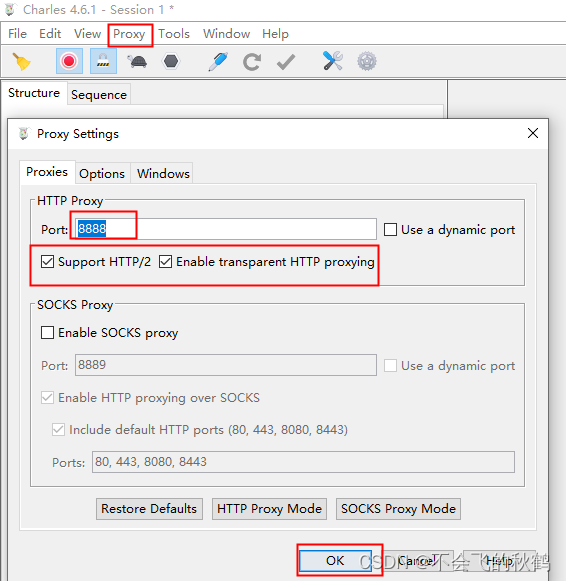The image size is (566, 581).
Task: Open the settings gear icon
Action: (367, 62)
